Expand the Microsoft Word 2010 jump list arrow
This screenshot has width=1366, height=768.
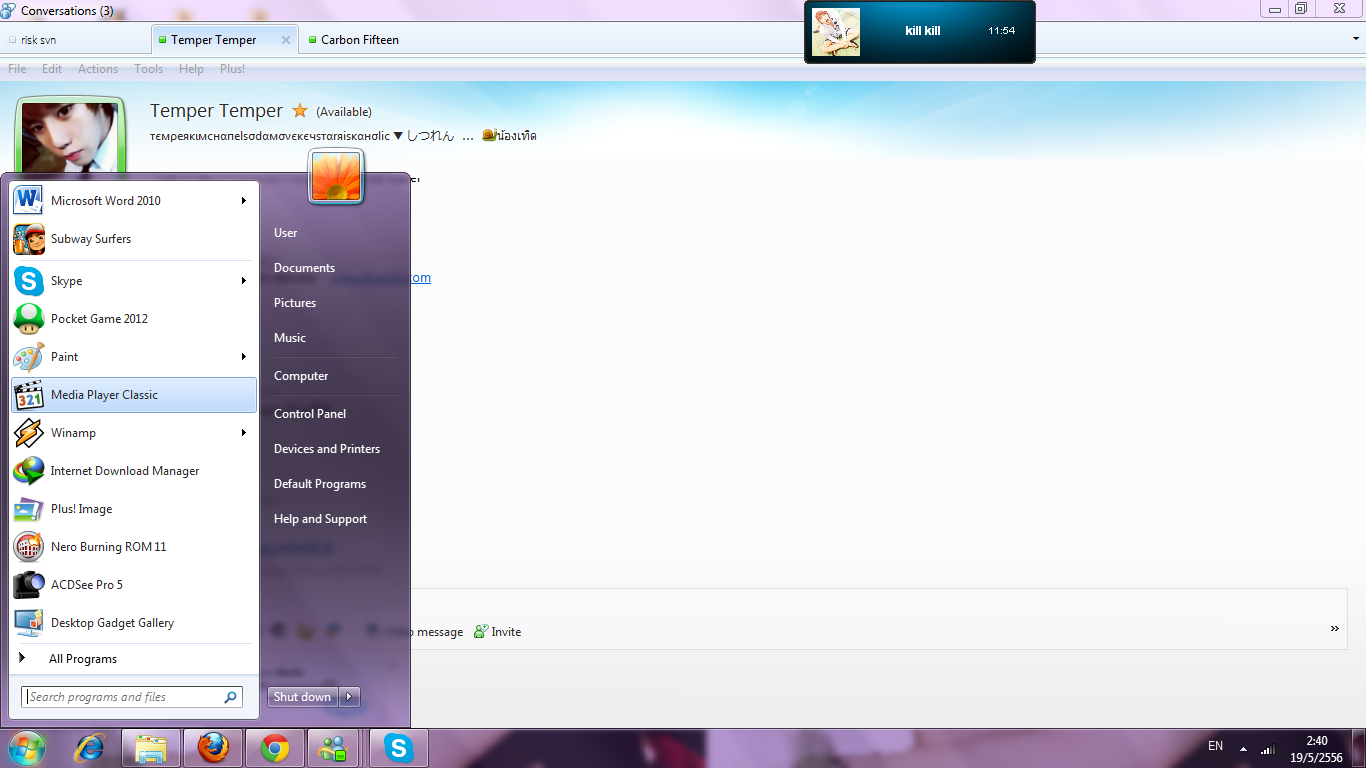coord(243,201)
